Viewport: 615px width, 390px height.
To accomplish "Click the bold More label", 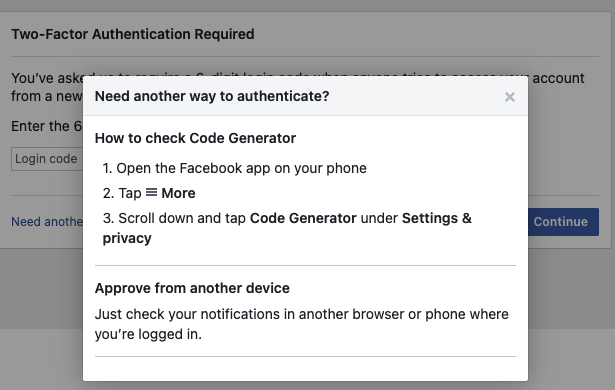I will tap(178, 193).
